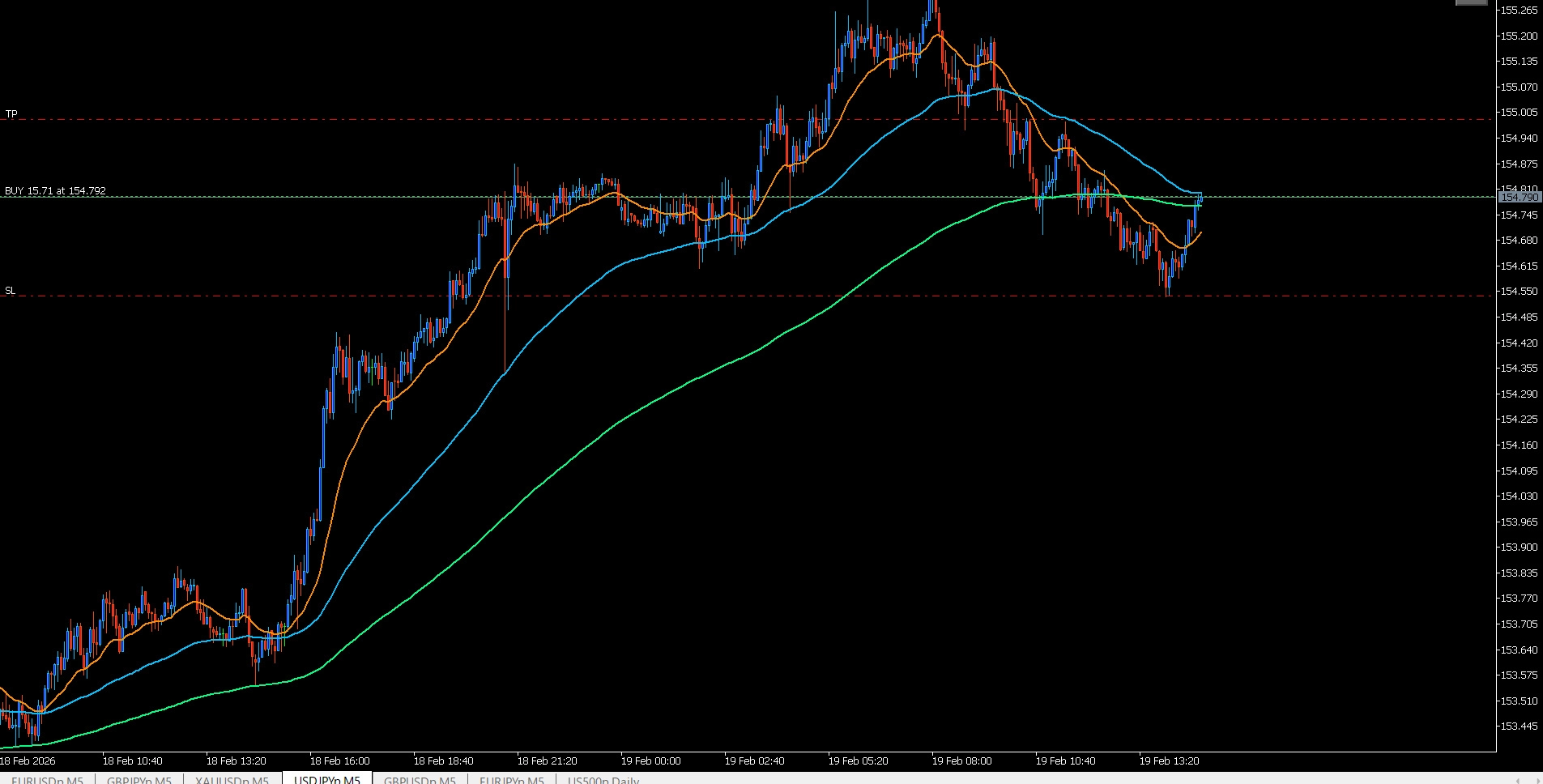Show the US500p Daily chart tab
The image size is (1543, 784).
[603, 779]
